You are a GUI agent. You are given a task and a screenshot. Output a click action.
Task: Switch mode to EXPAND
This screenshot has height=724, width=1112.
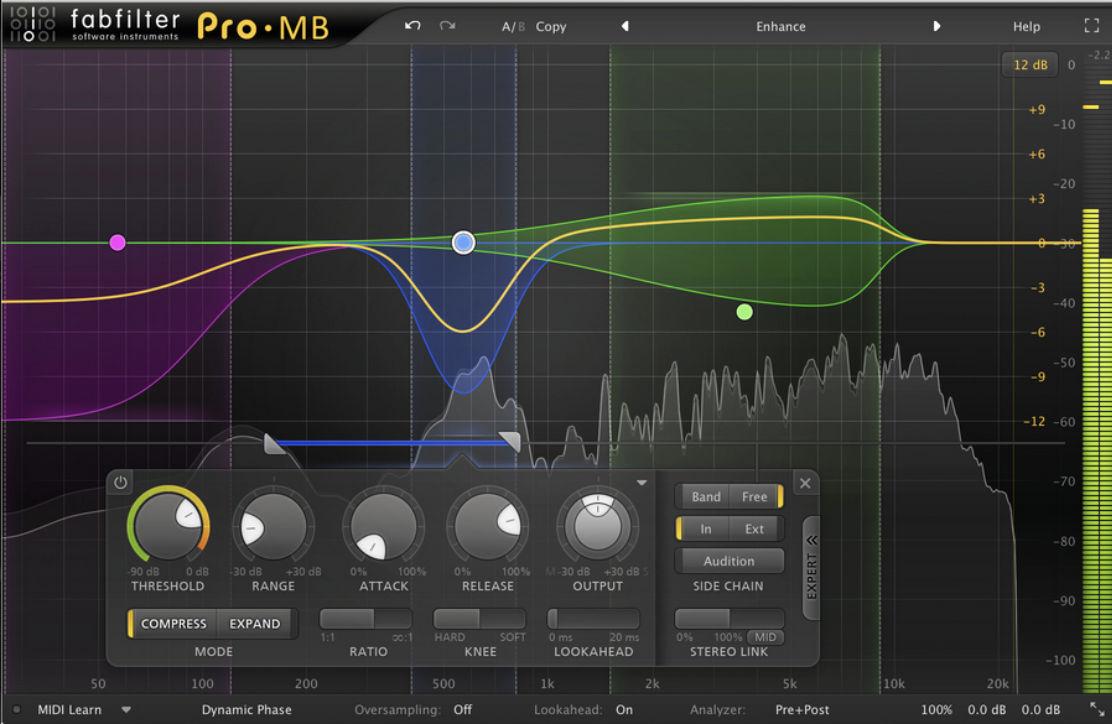pyautogui.click(x=255, y=623)
